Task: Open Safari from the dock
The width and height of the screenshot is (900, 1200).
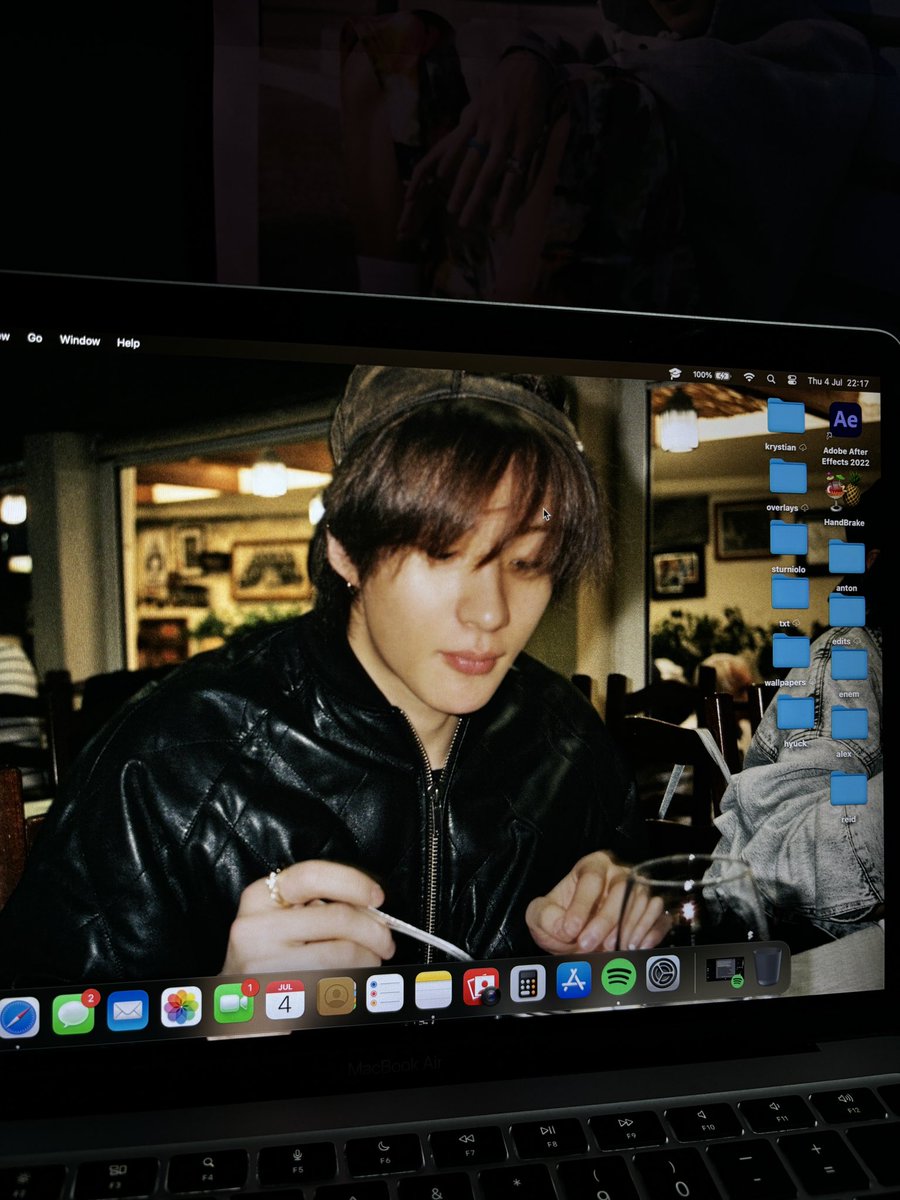Action: pyautogui.click(x=17, y=1017)
